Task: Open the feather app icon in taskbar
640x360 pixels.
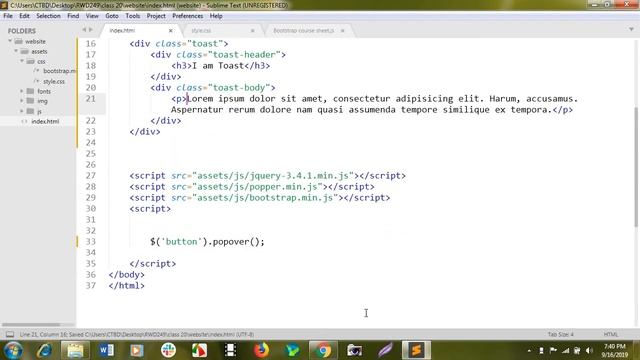Action: [385, 350]
